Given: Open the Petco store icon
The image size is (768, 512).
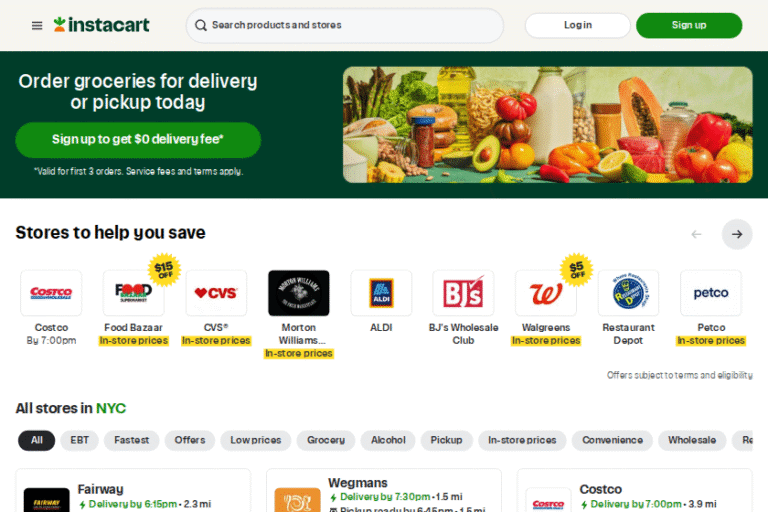Looking at the screenshot, I should (x=711, y=293).
